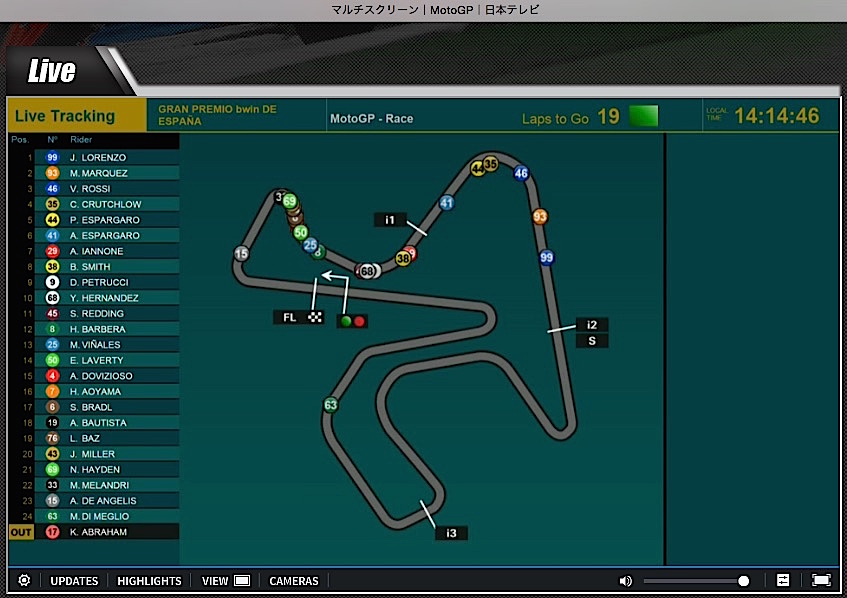Select A. ESPARGARO in the rider list

click(105, 236)
